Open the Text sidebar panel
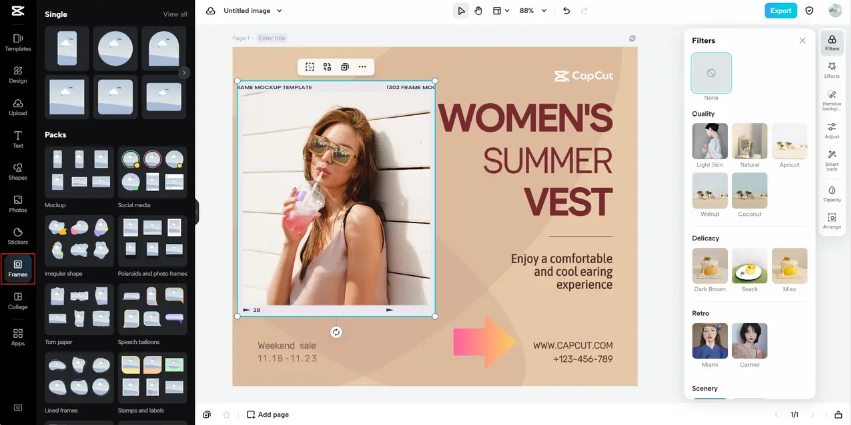The width and height of the screenshot is (851, 425). pos(18,139)
